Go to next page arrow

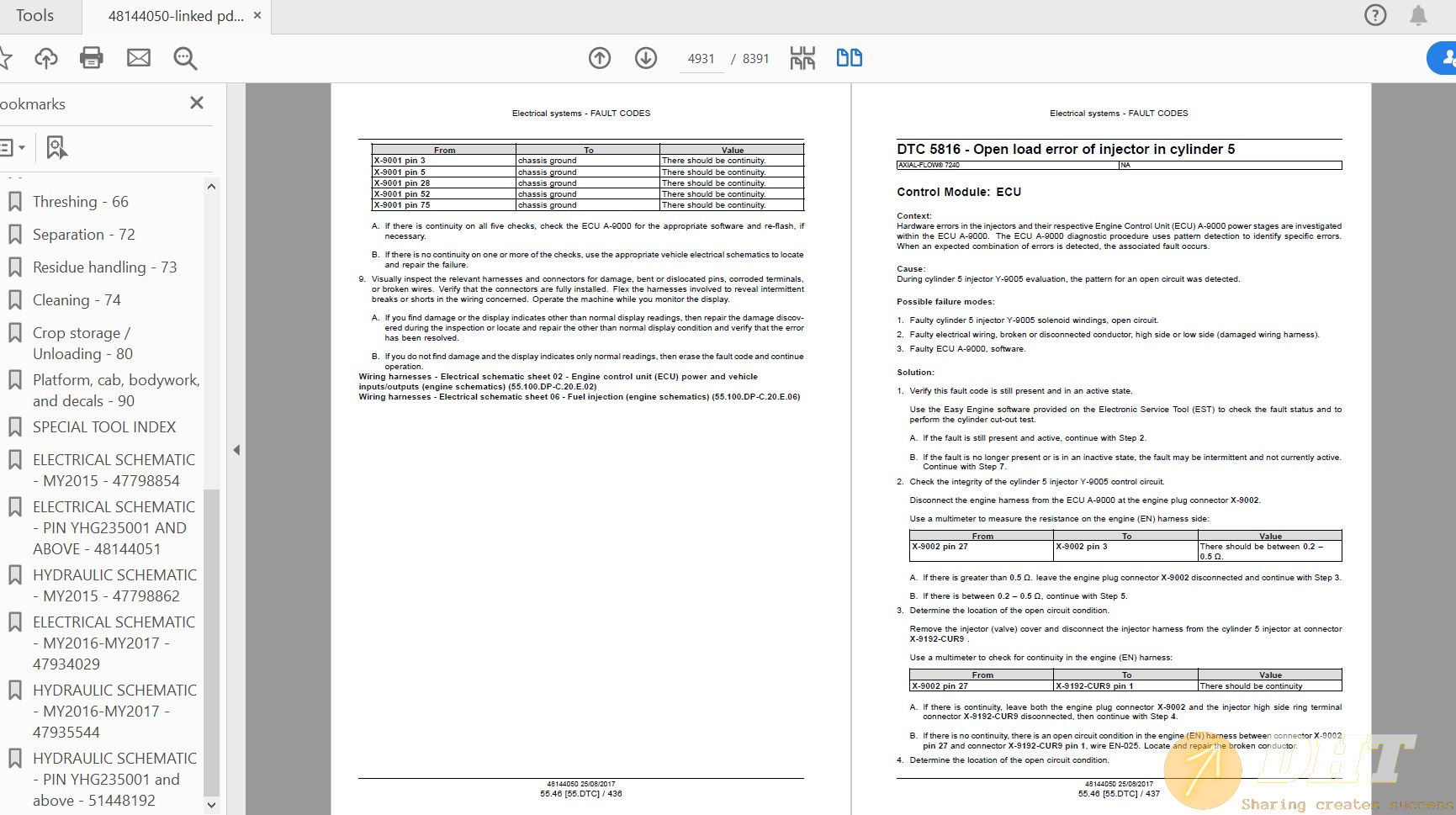pos(646,58)
